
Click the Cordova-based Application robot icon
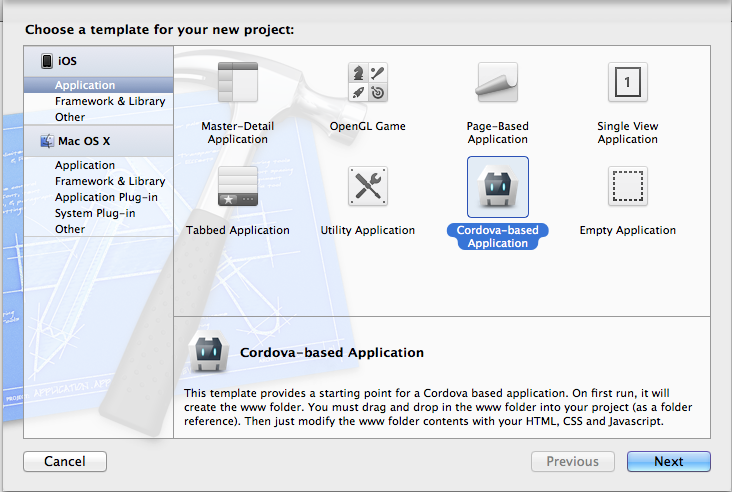[x=498, y=187]
